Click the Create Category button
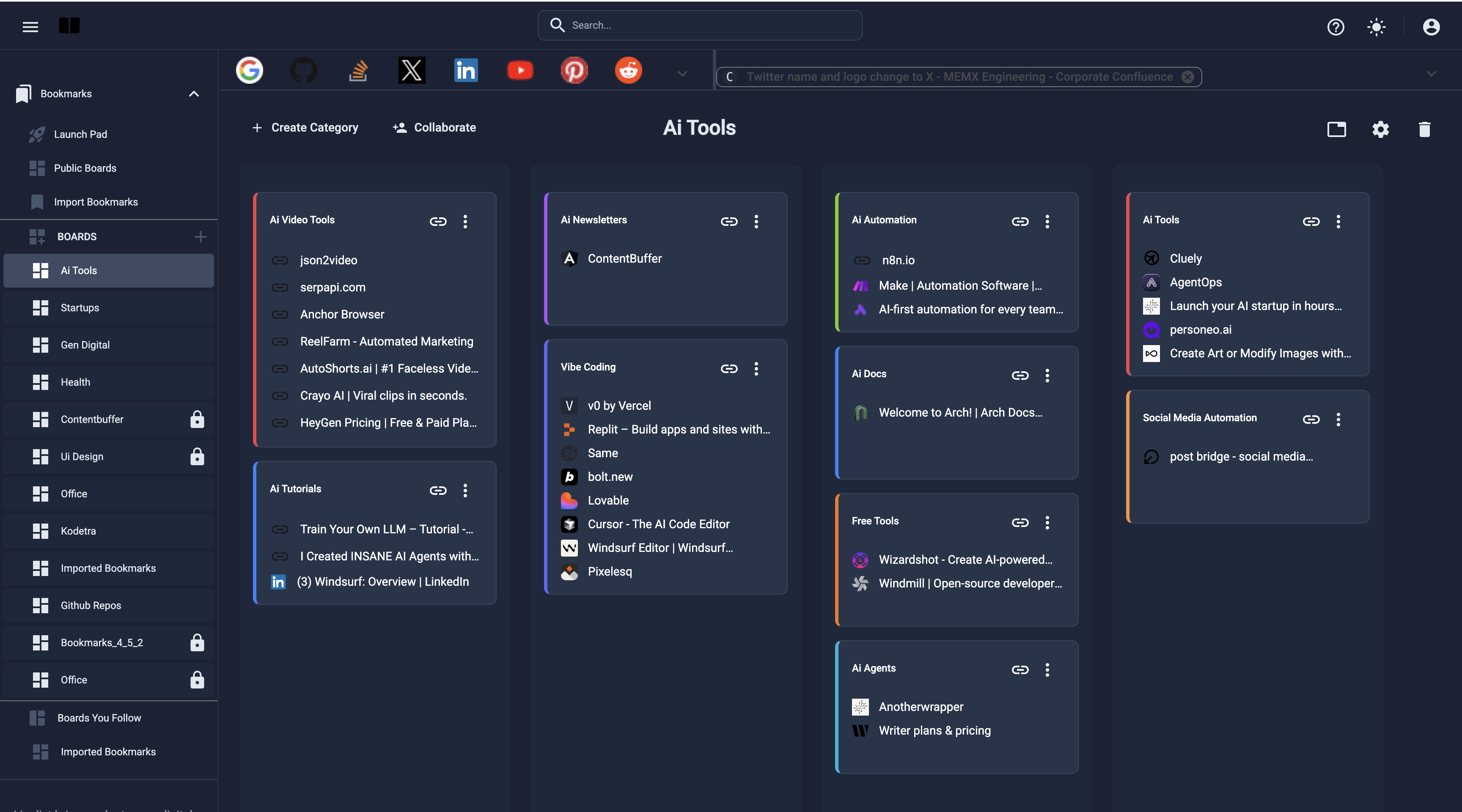The width and height of the screenshot is (1462, 812). pos(305,128)
